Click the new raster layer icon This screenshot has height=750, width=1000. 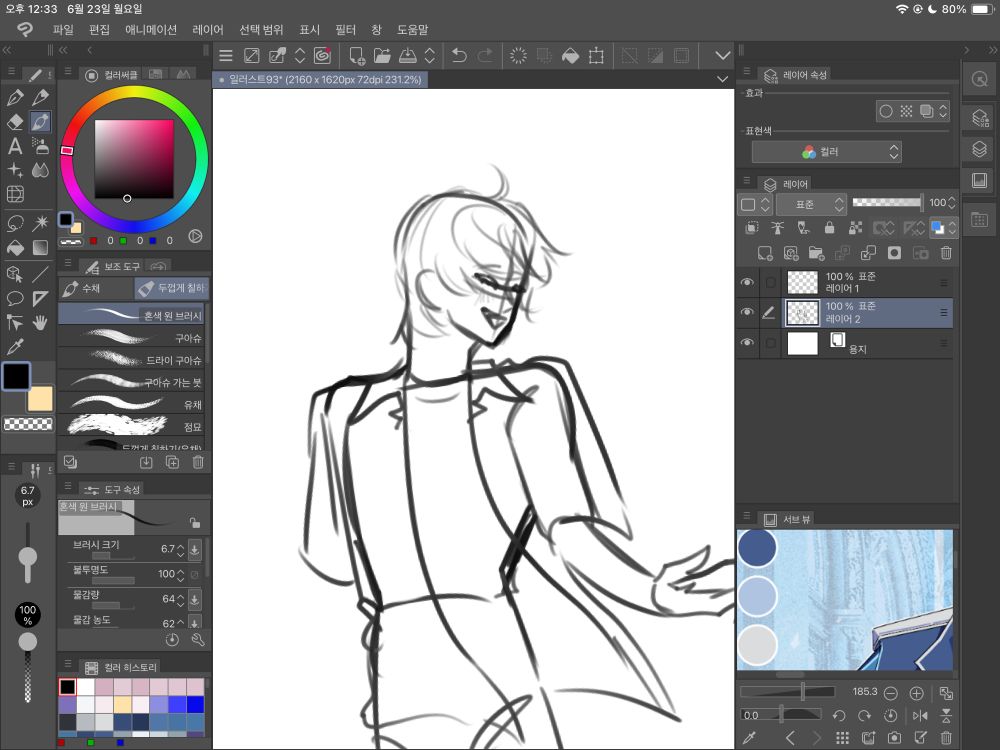765,253
